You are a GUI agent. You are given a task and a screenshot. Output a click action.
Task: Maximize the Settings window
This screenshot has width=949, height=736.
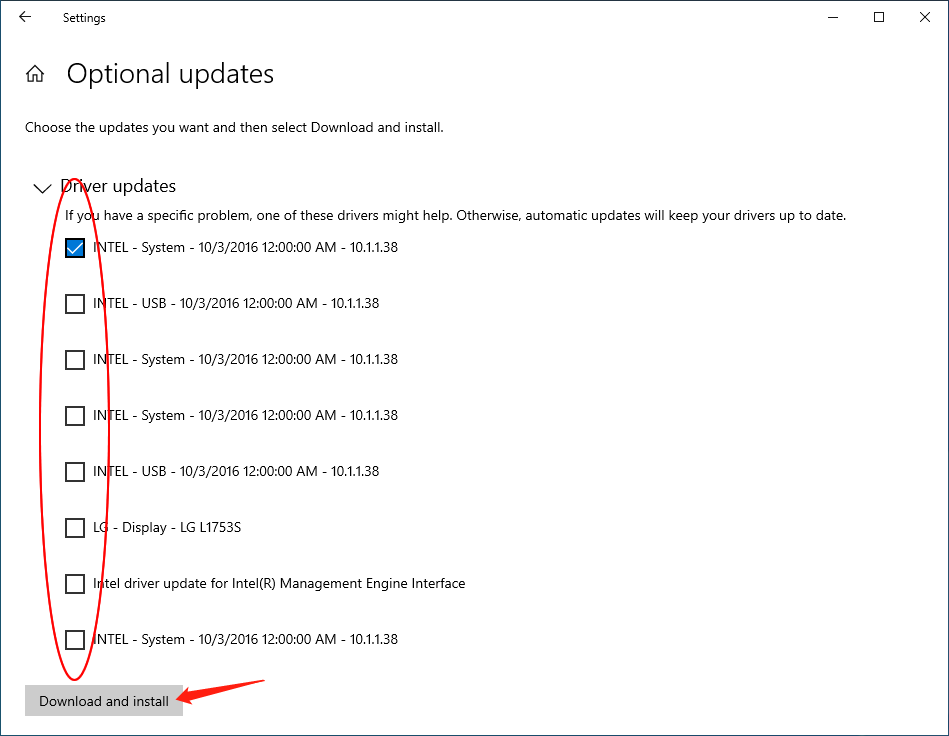point(879,17)
